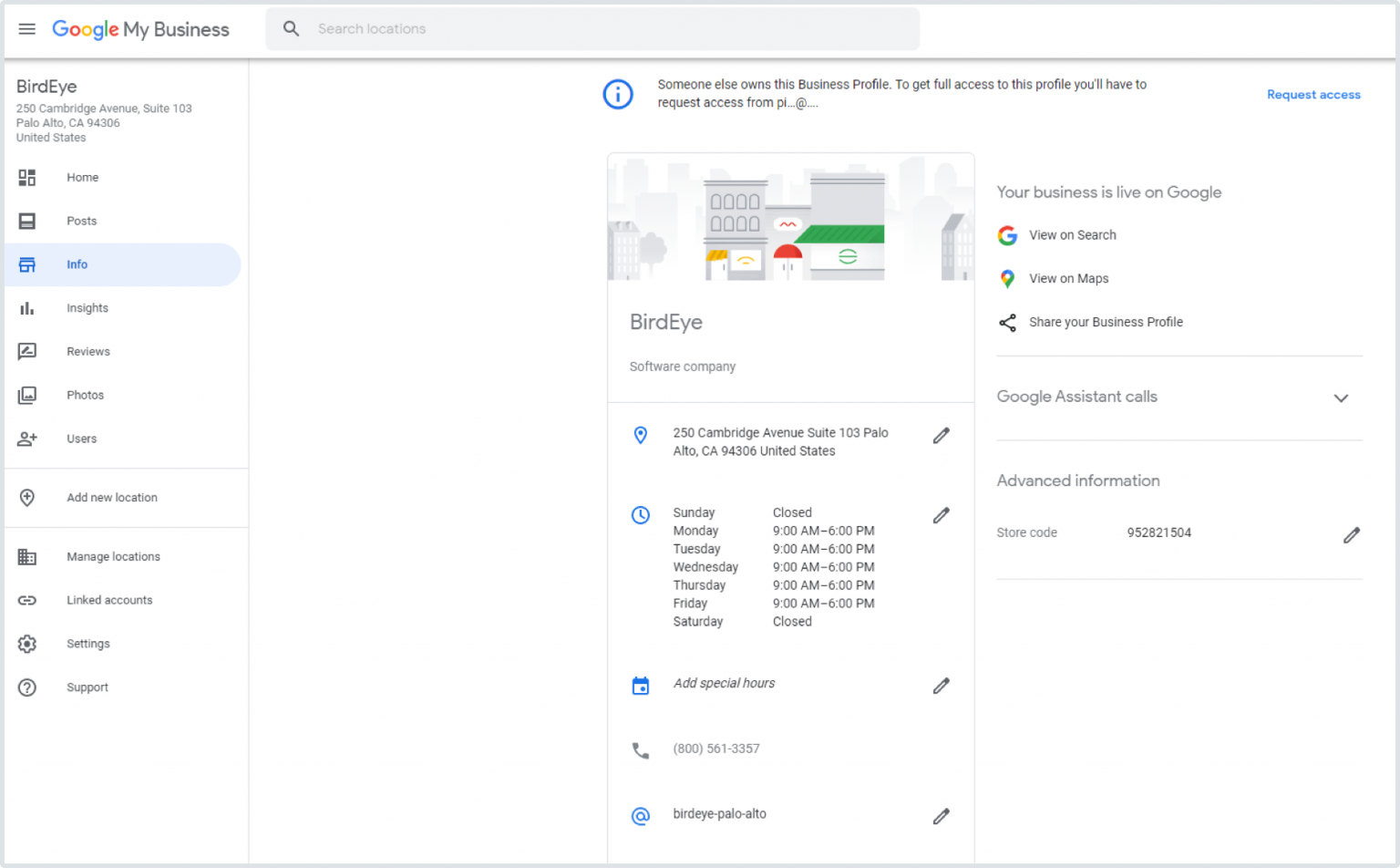Click the special hours calendar icon
The image size is (1400, 868).
point(641,686)
